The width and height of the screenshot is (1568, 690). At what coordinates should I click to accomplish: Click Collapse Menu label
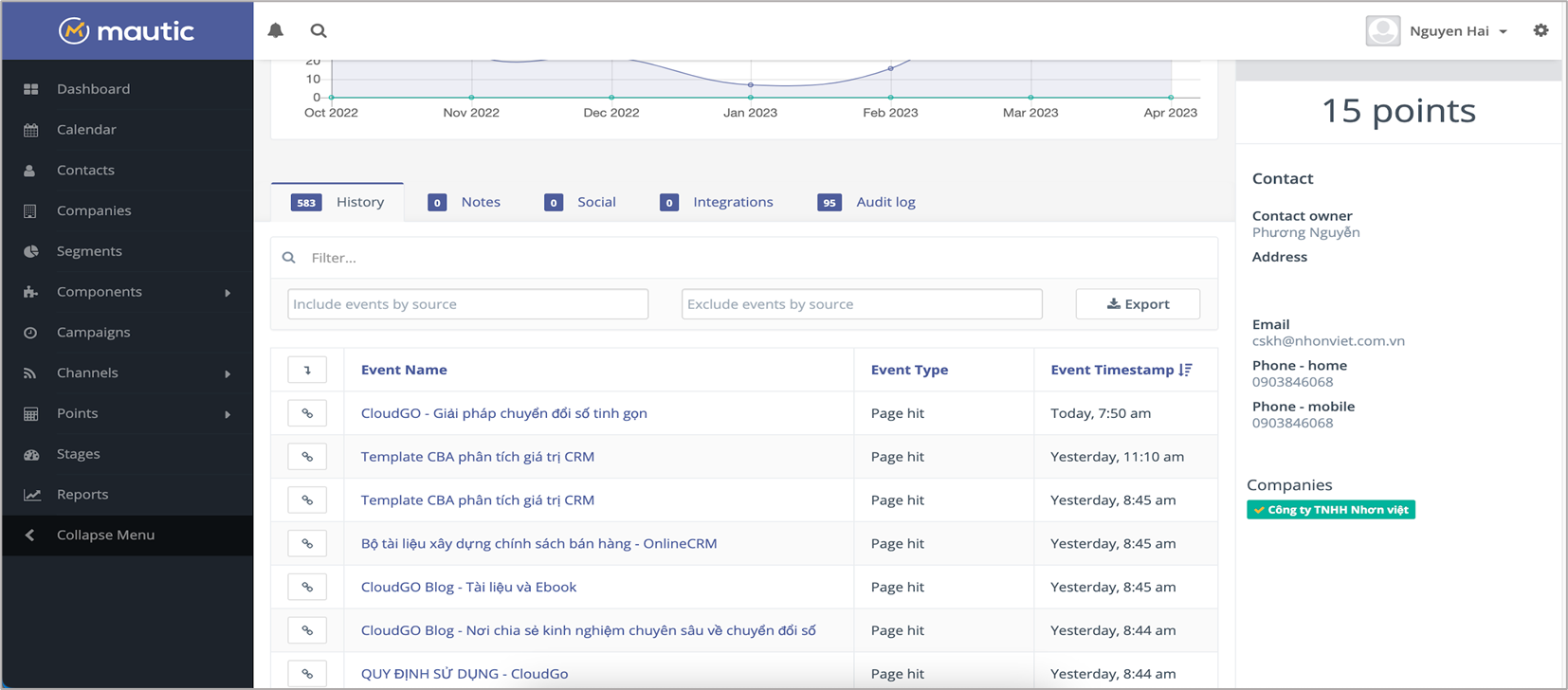coord(105,536)
